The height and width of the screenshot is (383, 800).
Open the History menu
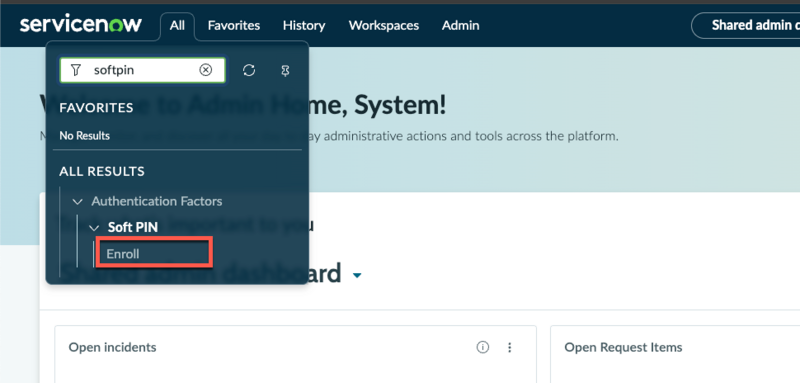tap(304, 25)
